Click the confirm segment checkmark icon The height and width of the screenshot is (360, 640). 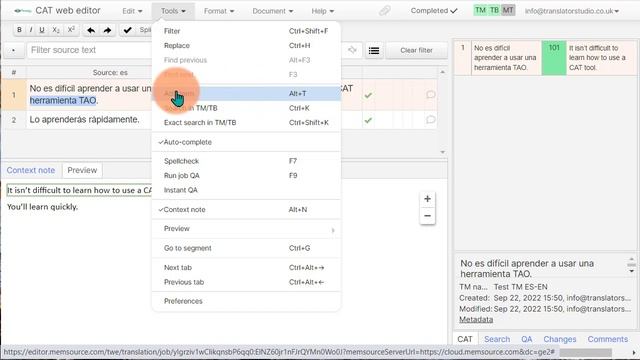point(127,30)
